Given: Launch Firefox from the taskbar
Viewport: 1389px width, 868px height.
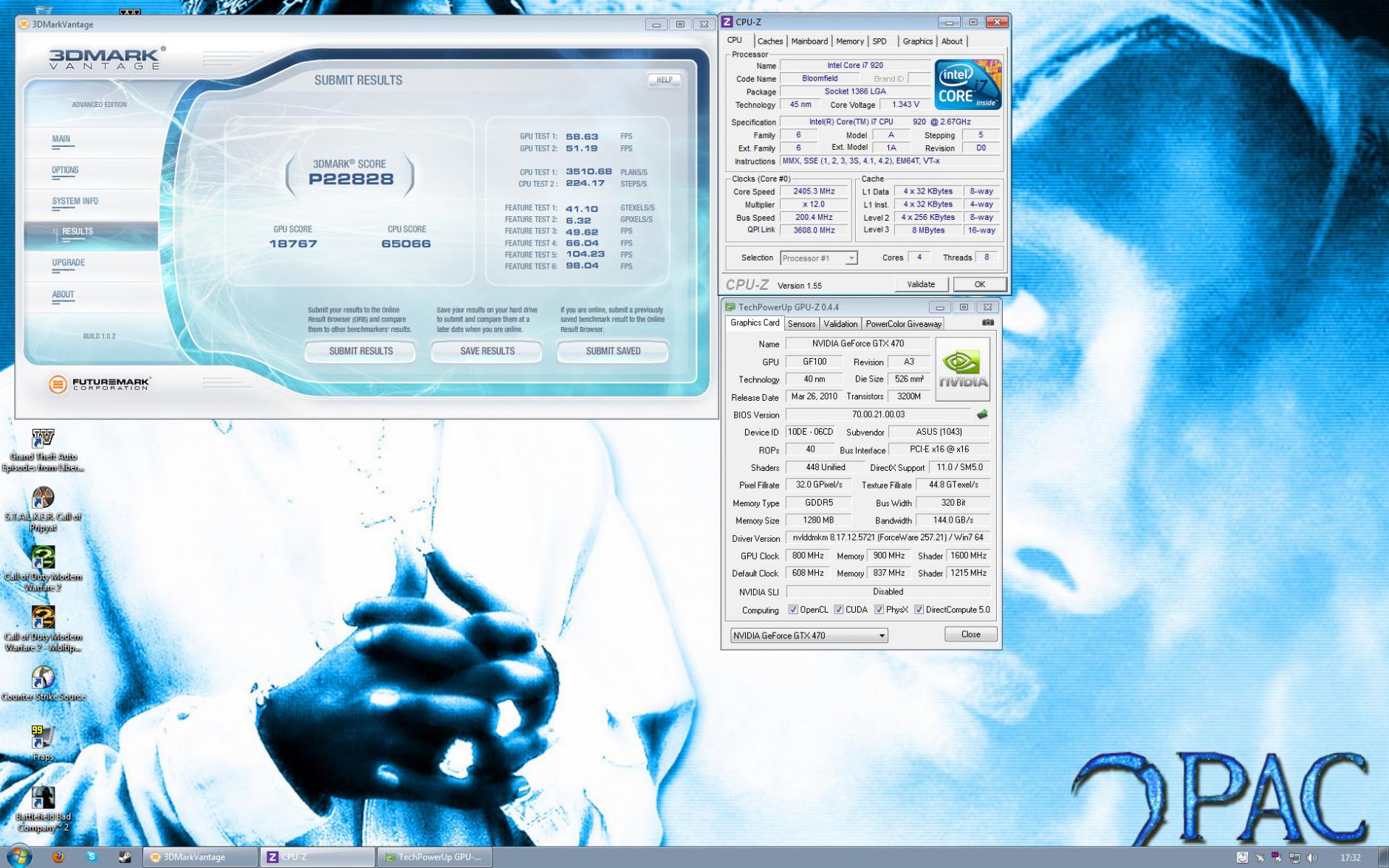Looking at the screenshot, I should pos(58,856).
